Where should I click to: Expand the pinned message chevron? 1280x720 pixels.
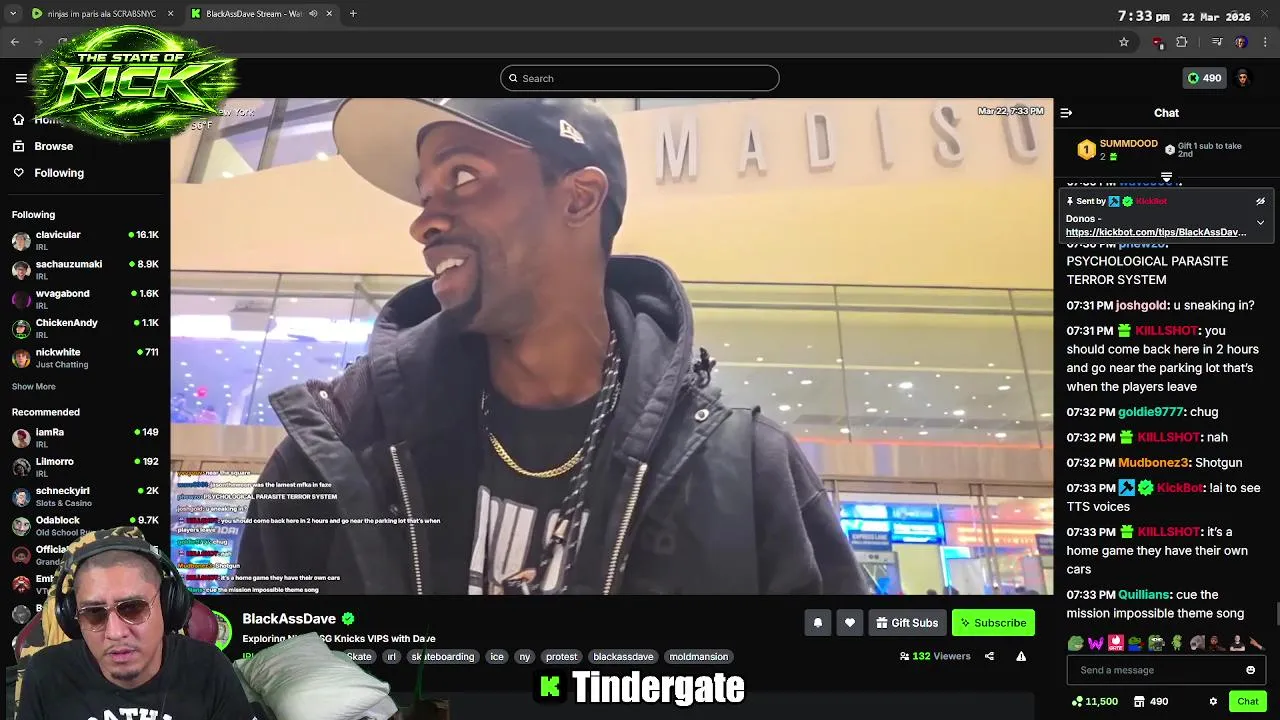pyautogui.click(x=1260, y=222)
